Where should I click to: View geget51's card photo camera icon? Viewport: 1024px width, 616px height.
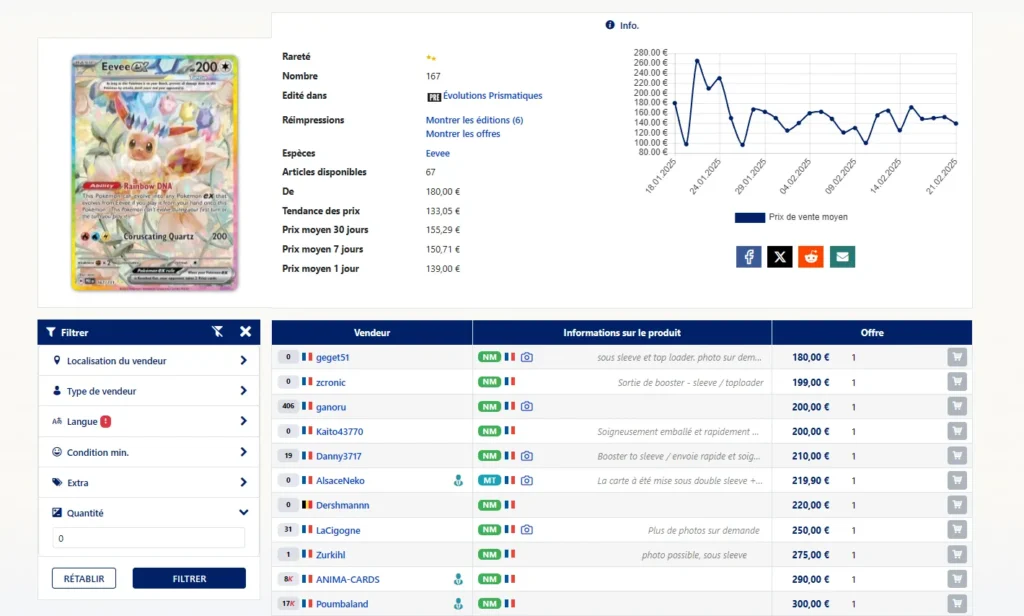pyautogui.click(x=526, y=357)
